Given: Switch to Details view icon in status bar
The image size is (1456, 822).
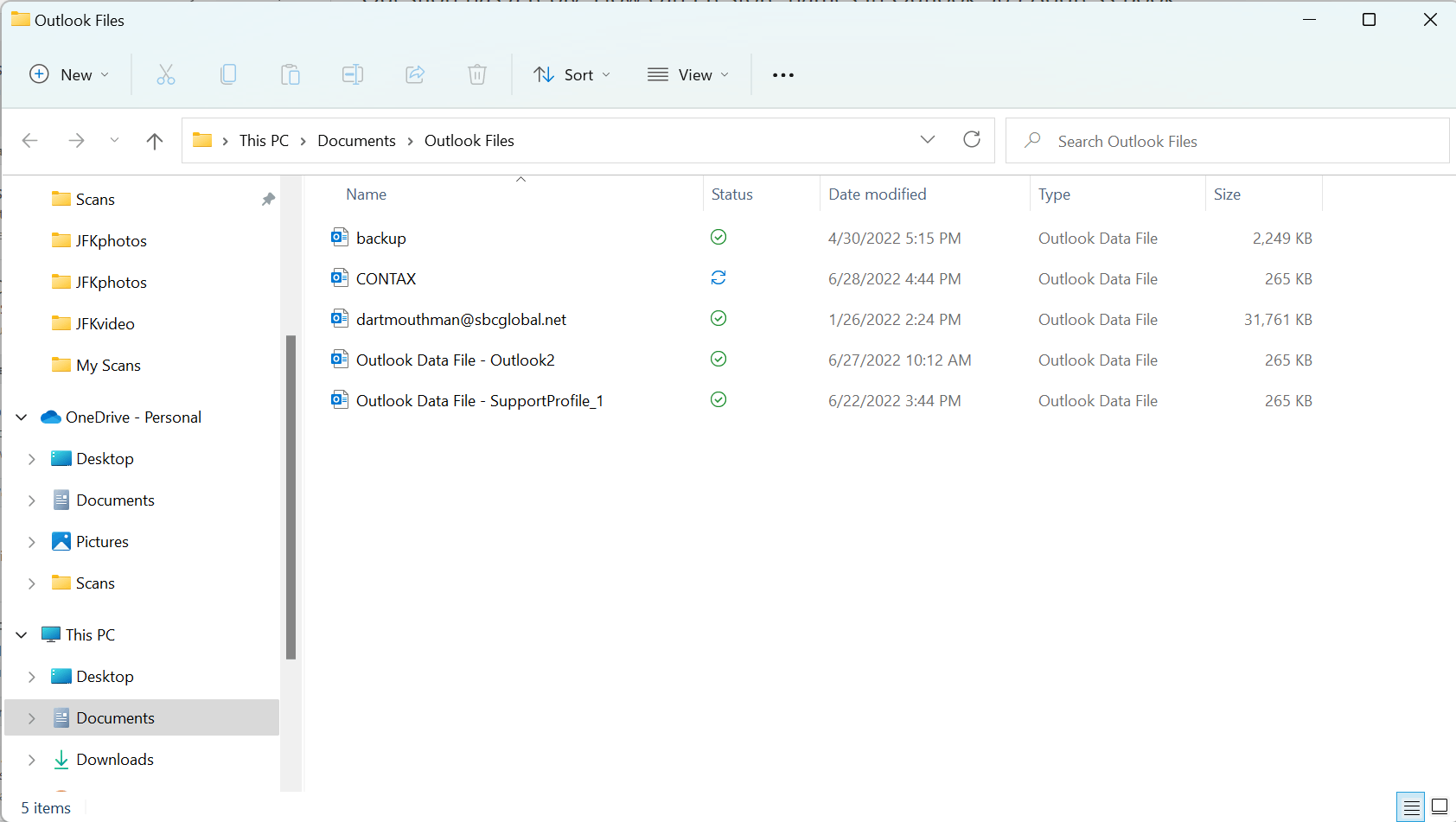Looking at the screenshot, I should [x=1411, y=807].
